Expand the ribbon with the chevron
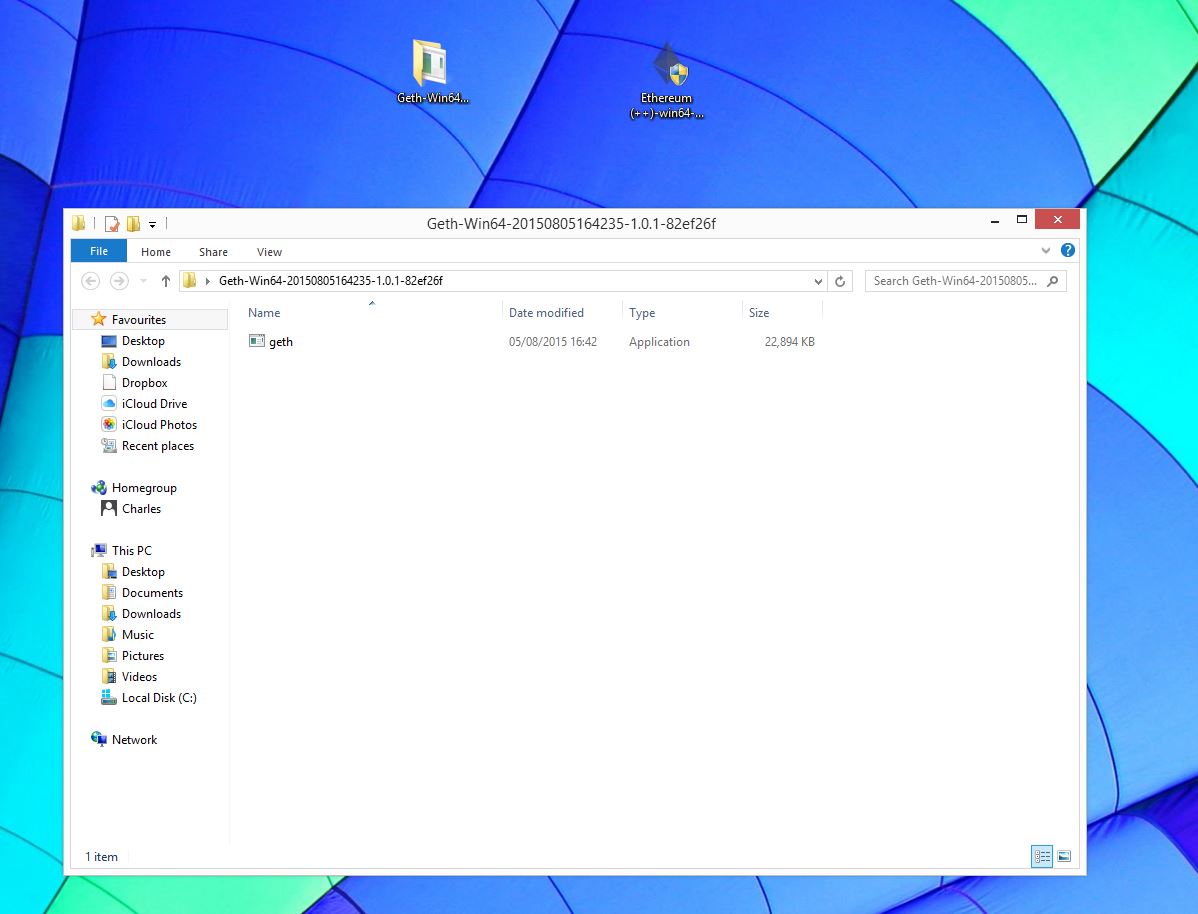Screen dimensions: 1198x914 point(1046,251)
